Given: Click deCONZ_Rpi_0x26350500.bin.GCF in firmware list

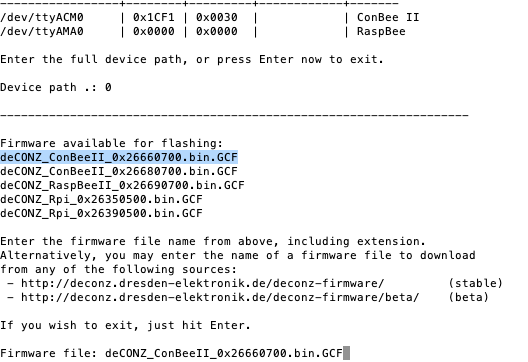Looking at the screenshot, I should tap(101, 199).
